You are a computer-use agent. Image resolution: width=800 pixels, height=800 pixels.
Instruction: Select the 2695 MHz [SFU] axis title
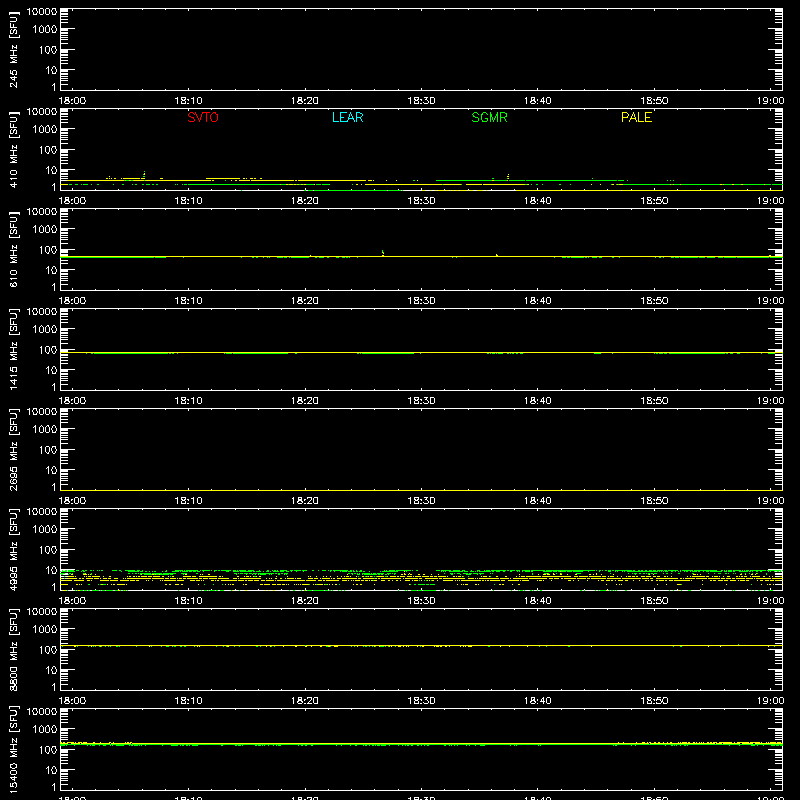(x=13, y=449)
